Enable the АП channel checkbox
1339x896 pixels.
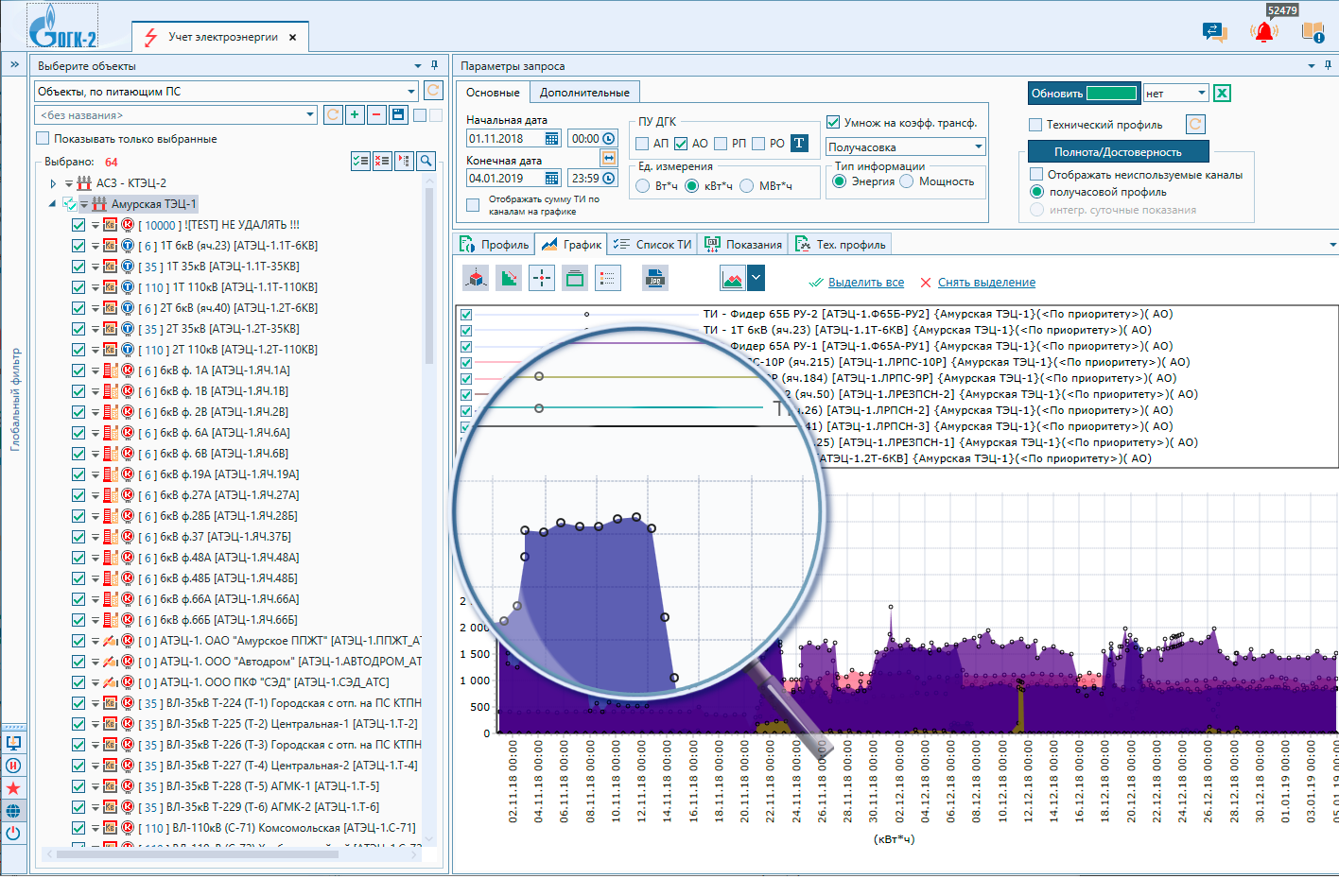coord(642,144)
